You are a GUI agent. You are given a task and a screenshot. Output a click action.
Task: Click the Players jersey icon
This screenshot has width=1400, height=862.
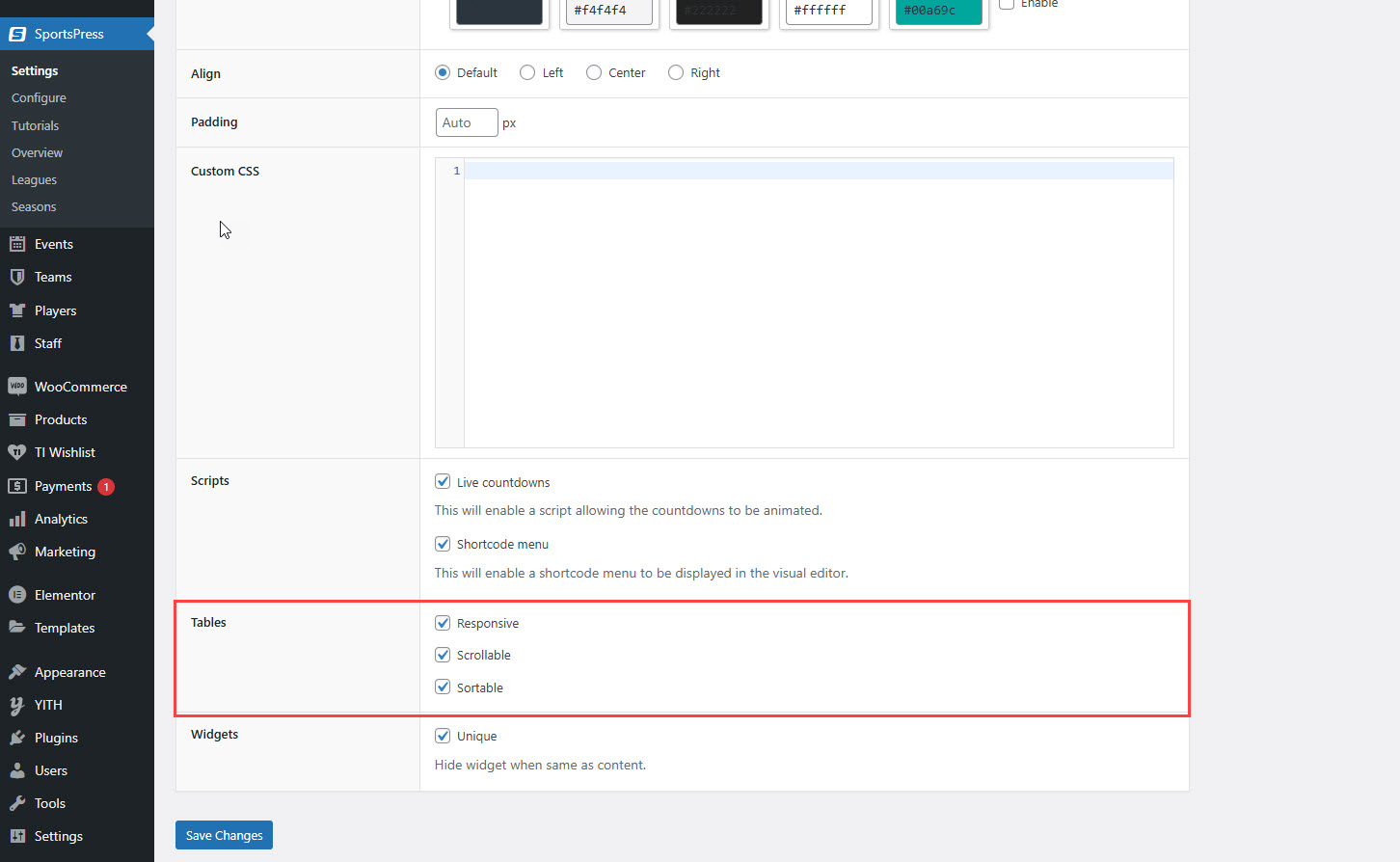pos(17,310)
